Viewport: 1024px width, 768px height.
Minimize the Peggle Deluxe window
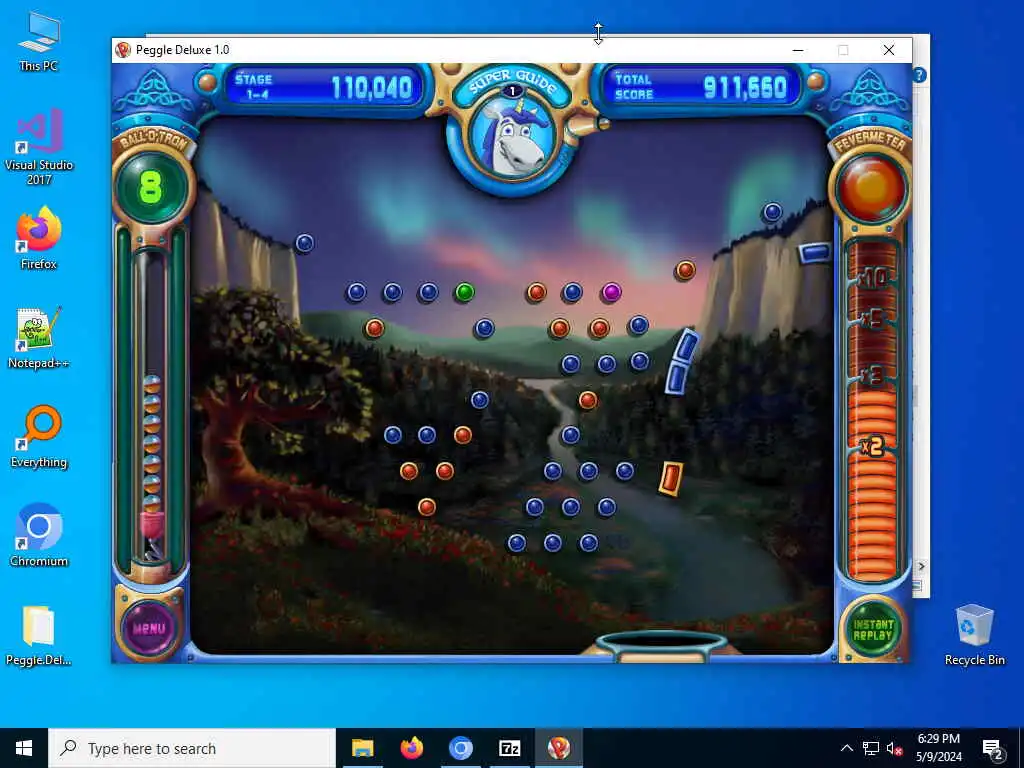click(x=797, y=50)
